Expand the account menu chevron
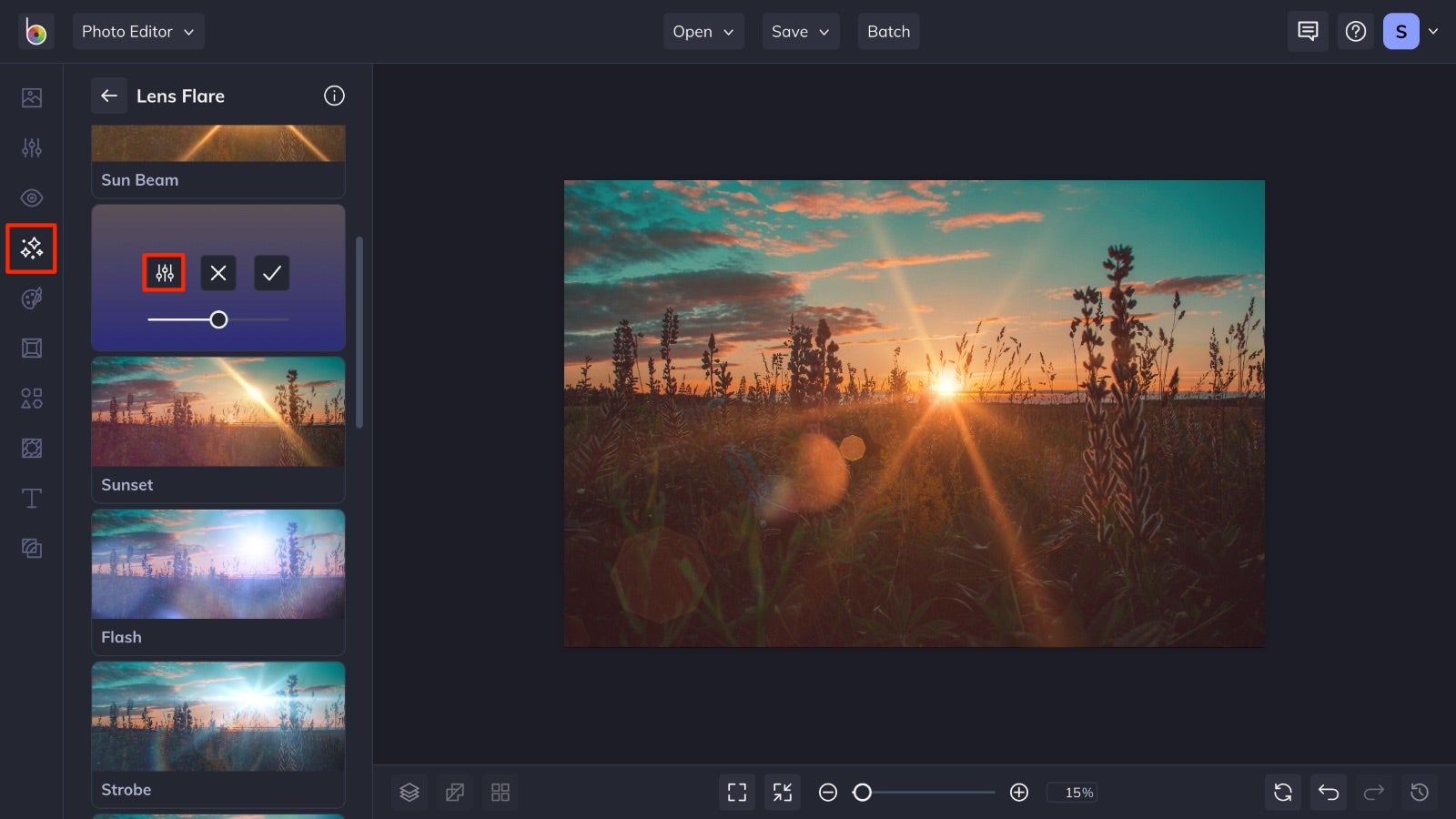The image size is (1456, 819). (1434, 31)
